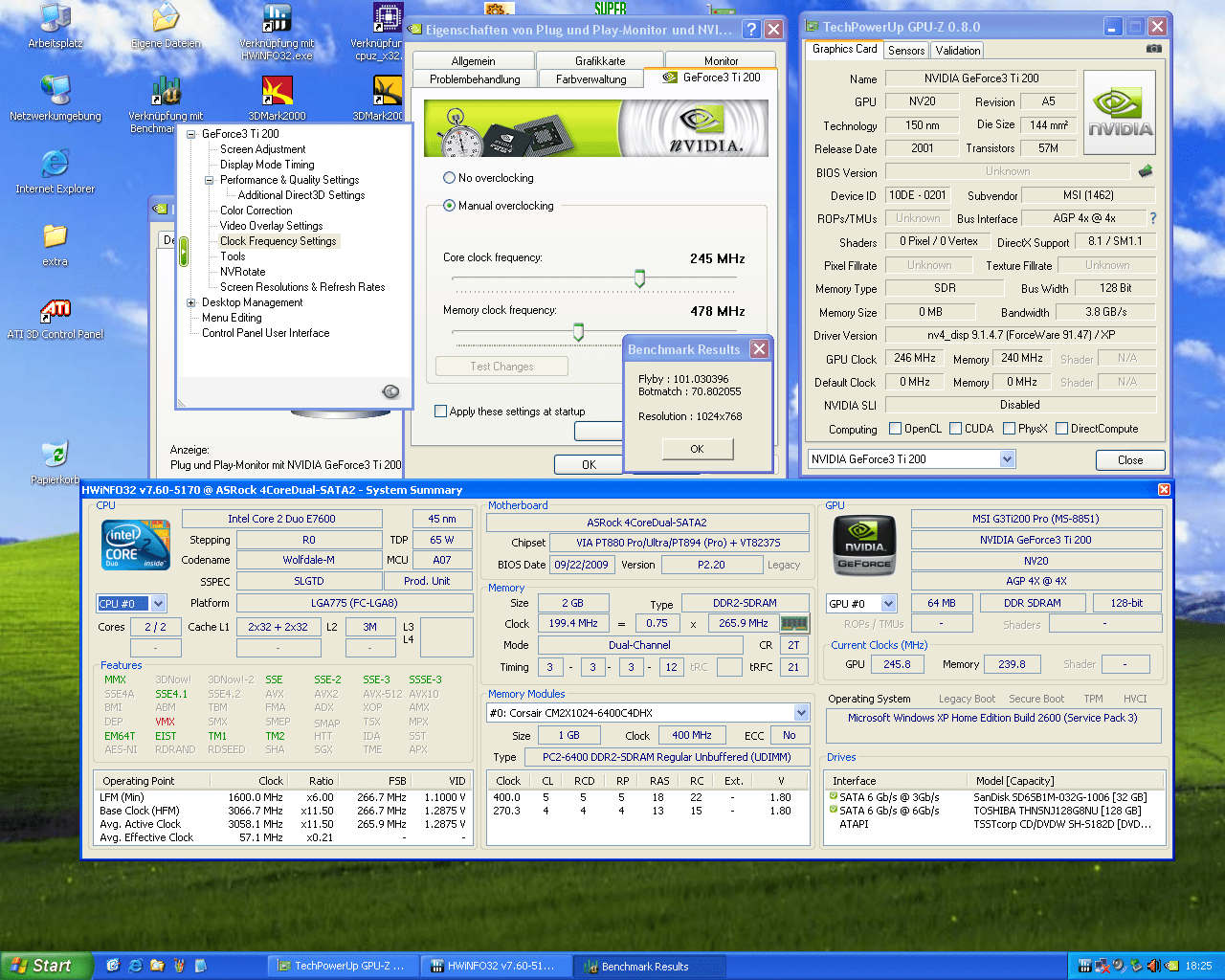Toggle the CUDA checkbox in GPU-Z
The width and height of the screenshot is (1225, 980).
[955, 429]
